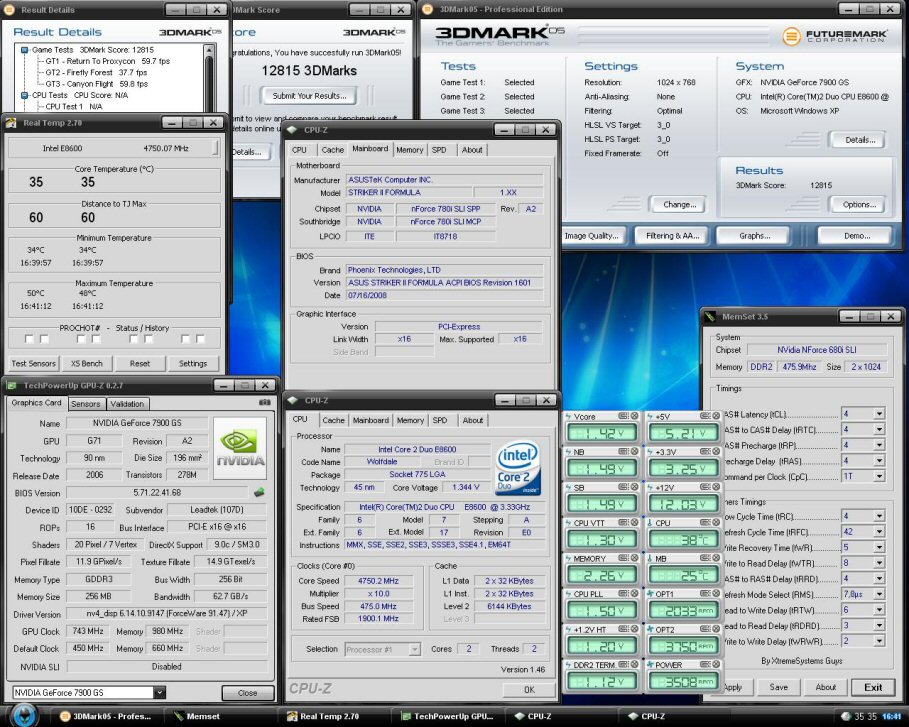Open the Refresh Cycle Time (tRFC) dropdown
Viewport: 909px width, 727px height.
[879, 532]
